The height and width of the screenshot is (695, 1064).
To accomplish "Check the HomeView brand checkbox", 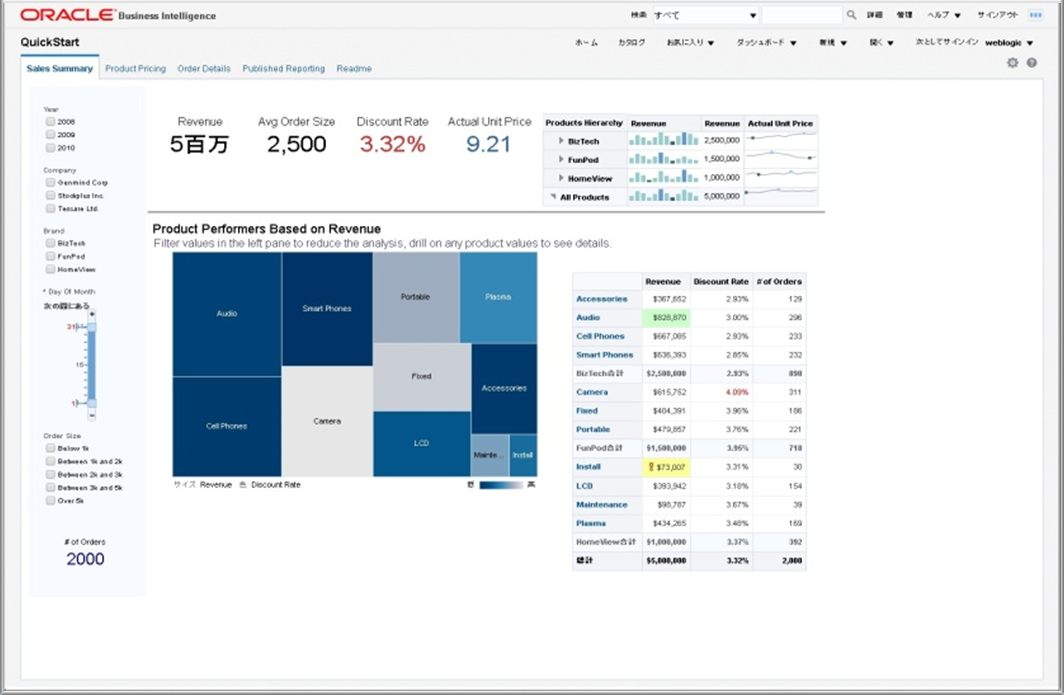I will point(50,269).
